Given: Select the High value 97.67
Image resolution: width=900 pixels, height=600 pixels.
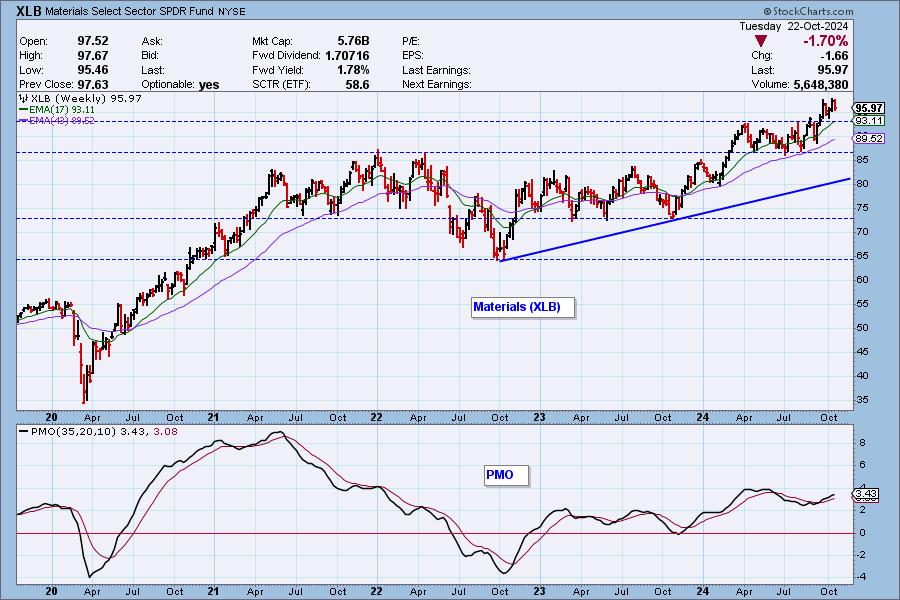Looking at the screenshot, I should 92,56.
